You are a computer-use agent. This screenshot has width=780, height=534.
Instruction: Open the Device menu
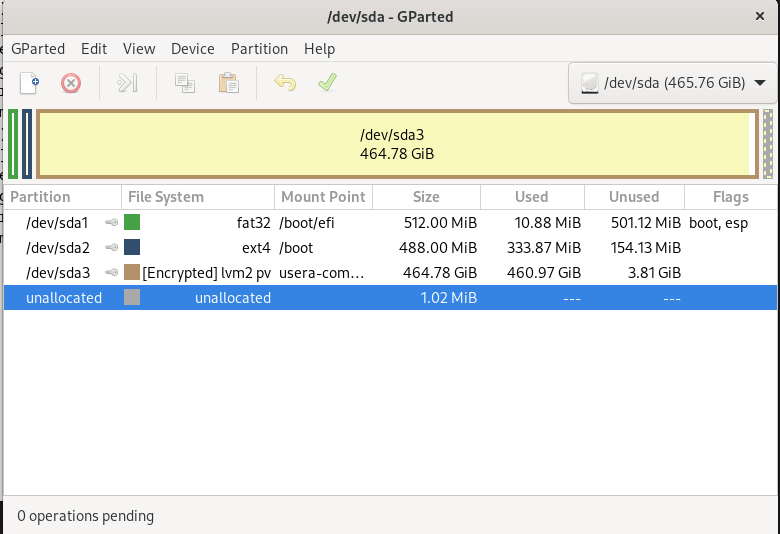point(192,49)
